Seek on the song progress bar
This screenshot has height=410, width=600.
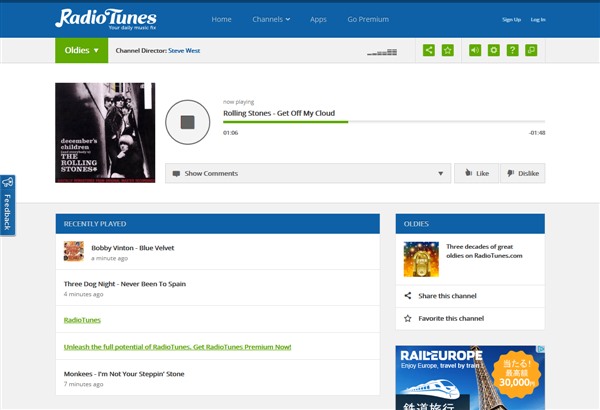384,122
